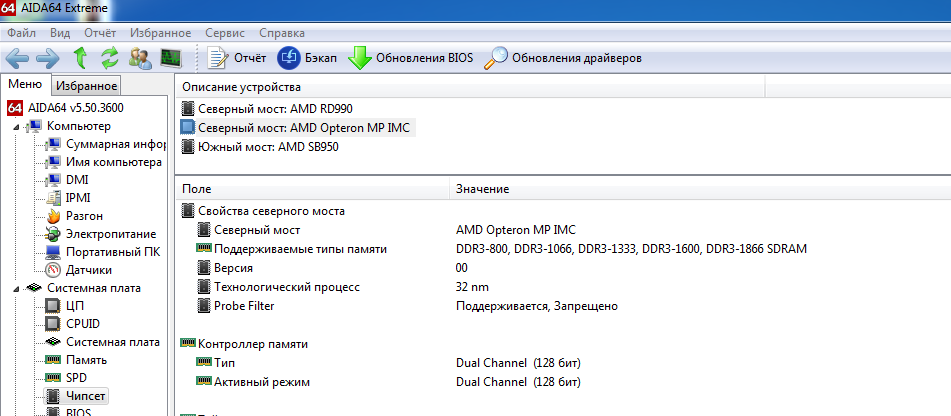Go up one level with green arrow
Screen dimensions: 951x416
80,58
